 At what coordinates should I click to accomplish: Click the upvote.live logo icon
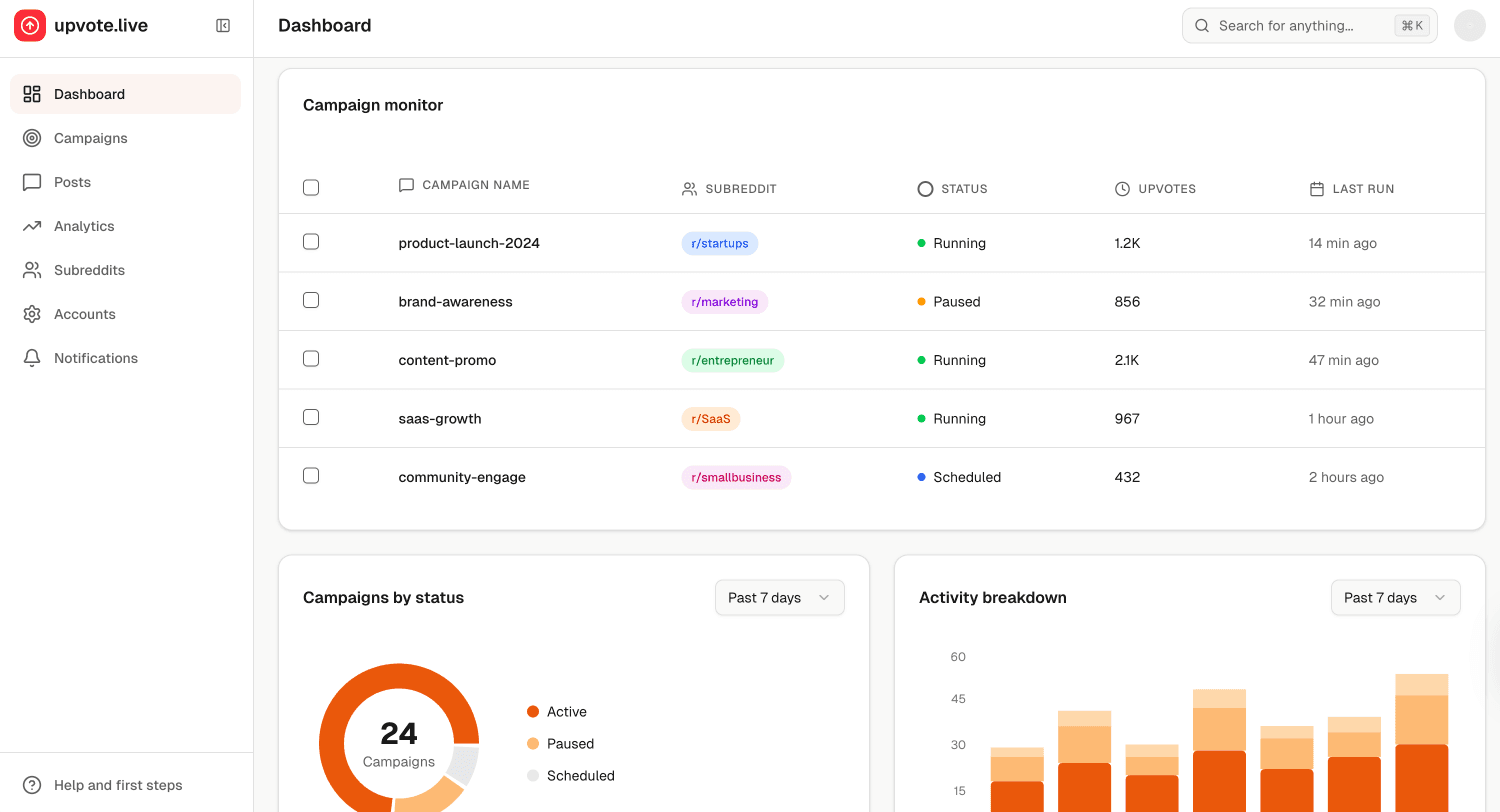pyautogui.click(x=29, y=25)
